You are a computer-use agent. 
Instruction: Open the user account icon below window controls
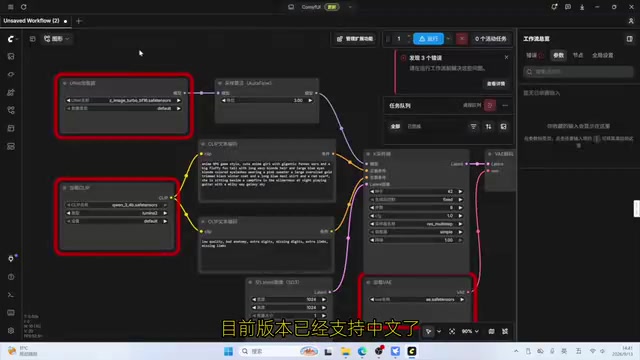point(631,21)
